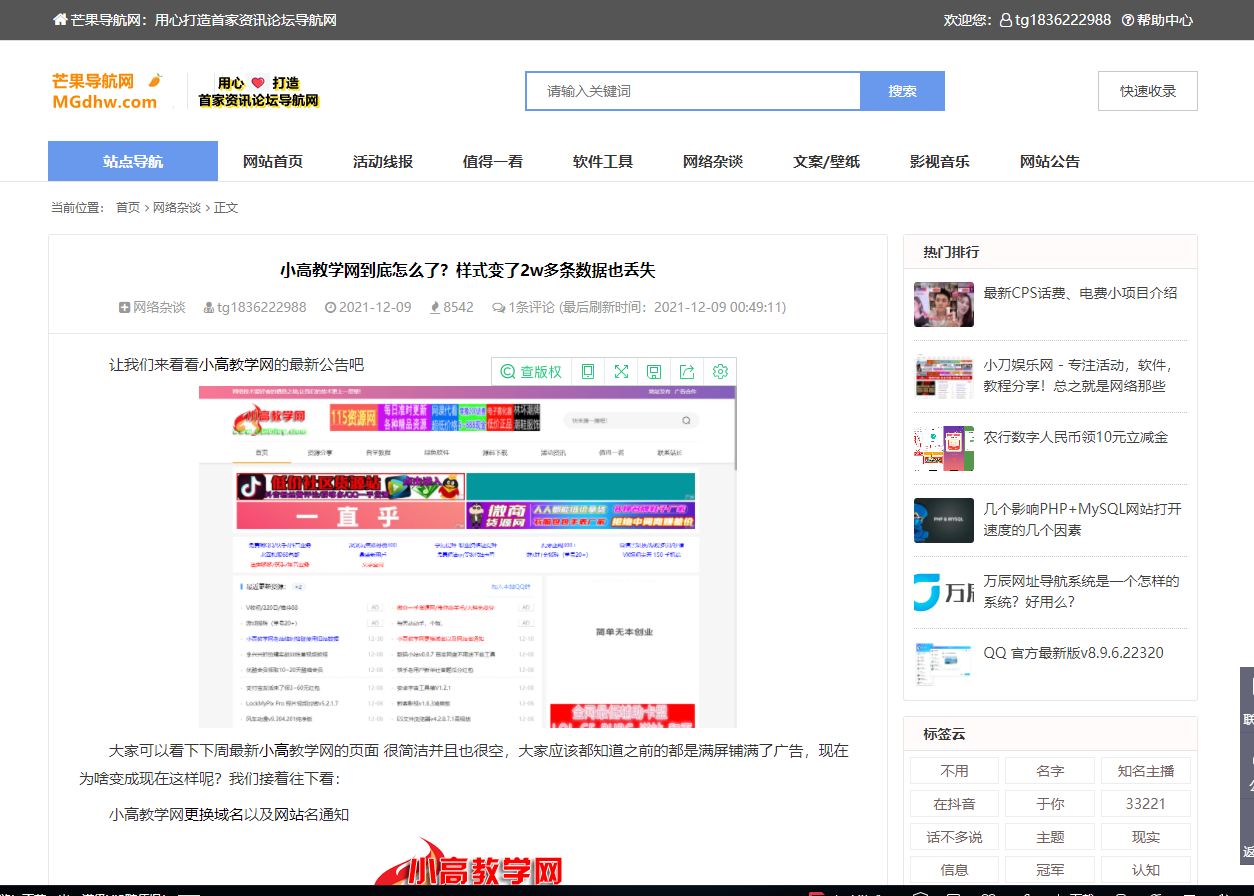Click the 1条评论 comments link
The image size is (1254, 896).
(531, 308)
